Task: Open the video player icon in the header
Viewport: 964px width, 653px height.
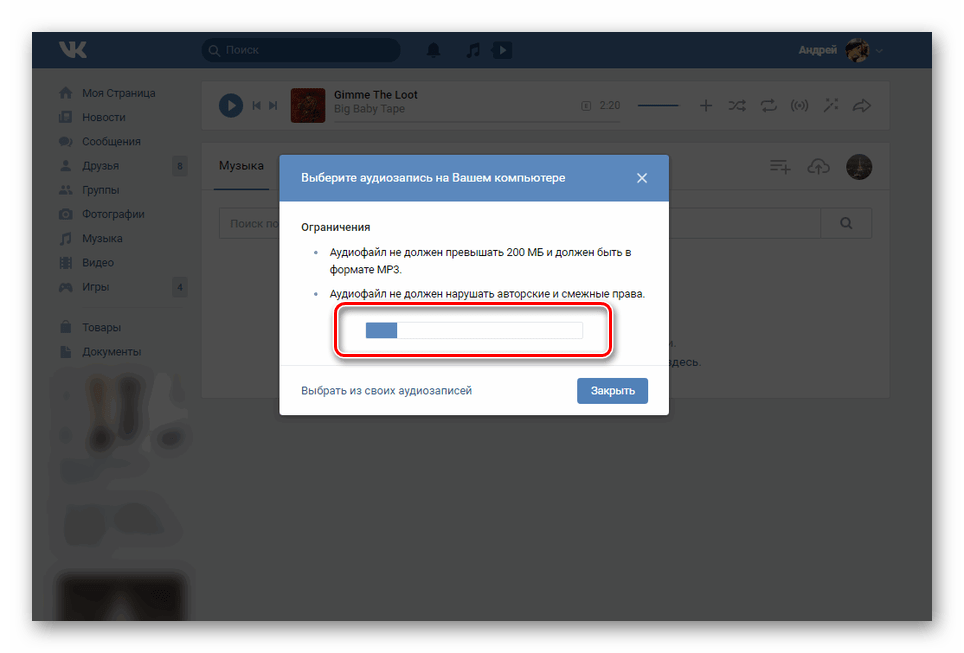Action: (x=502, y=50)
